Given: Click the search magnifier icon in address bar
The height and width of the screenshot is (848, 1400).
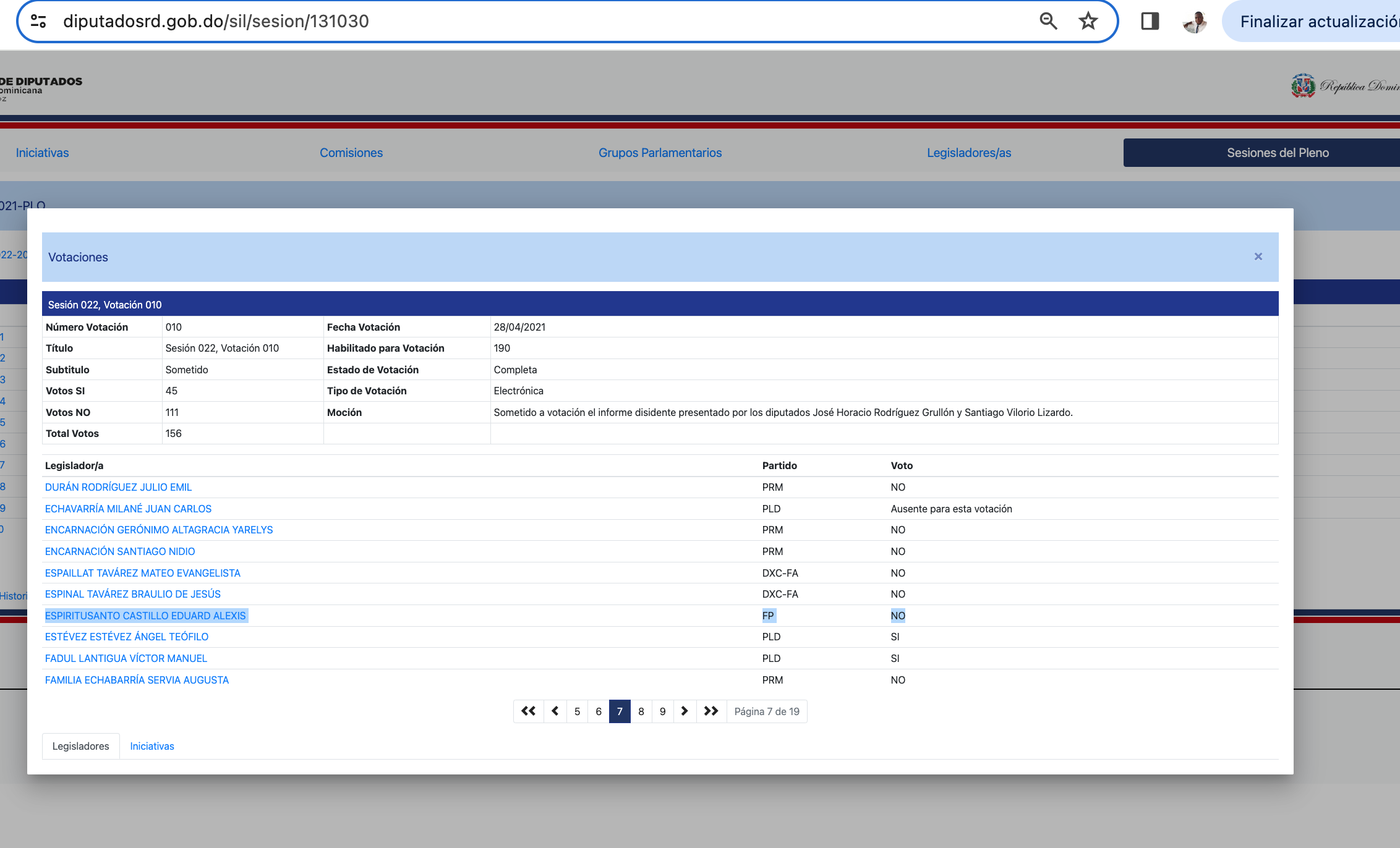Looking at the screenshot, I should tap(1048, 21).
